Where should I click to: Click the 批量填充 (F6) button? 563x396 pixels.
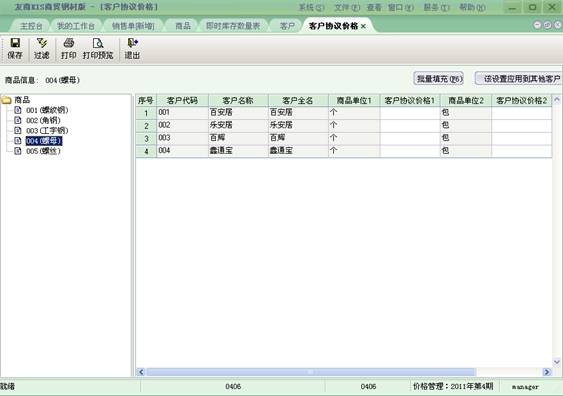[439, 79]
